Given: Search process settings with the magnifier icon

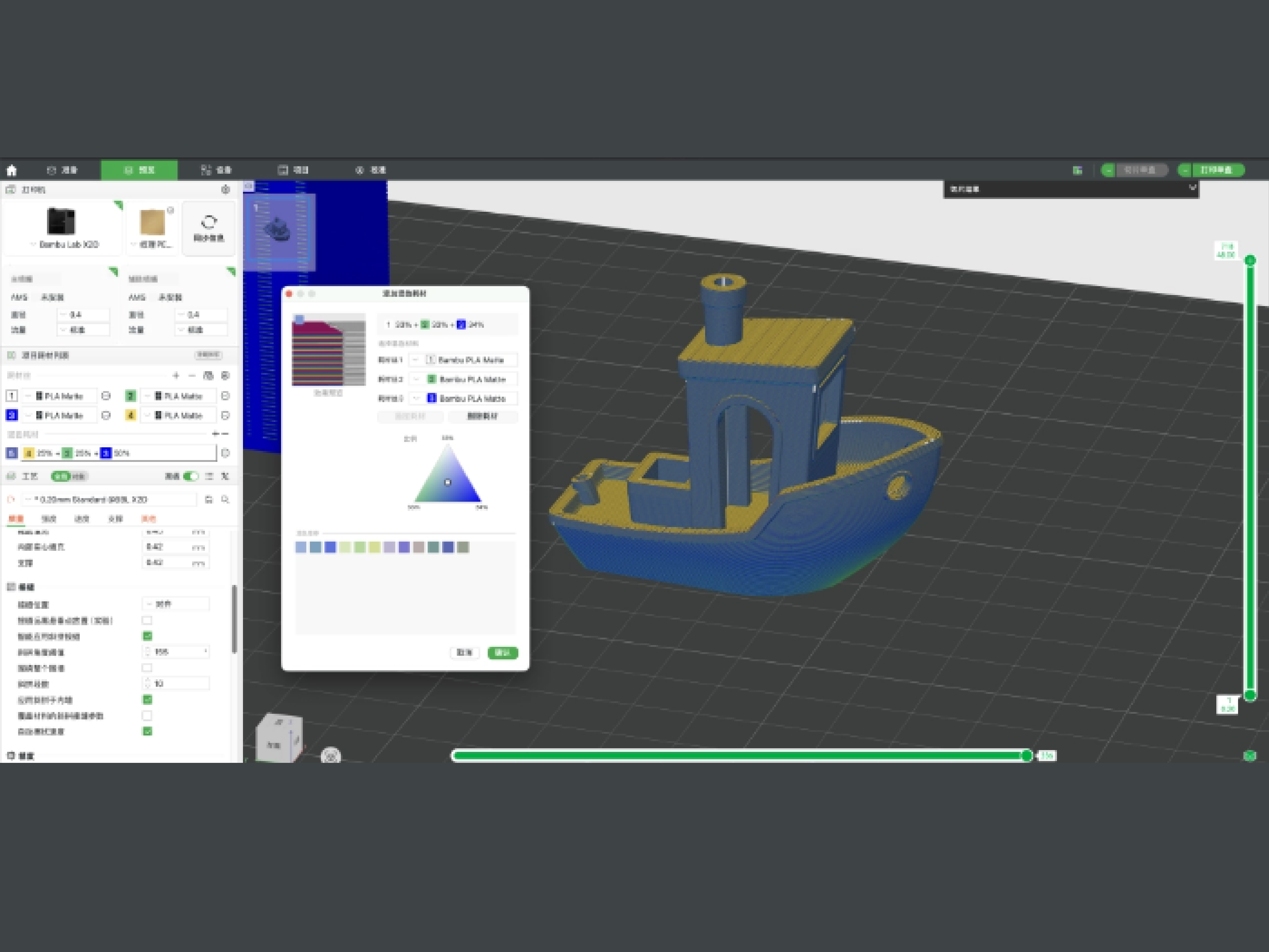Looking at the screenshot, I should (x=225, y=499).
